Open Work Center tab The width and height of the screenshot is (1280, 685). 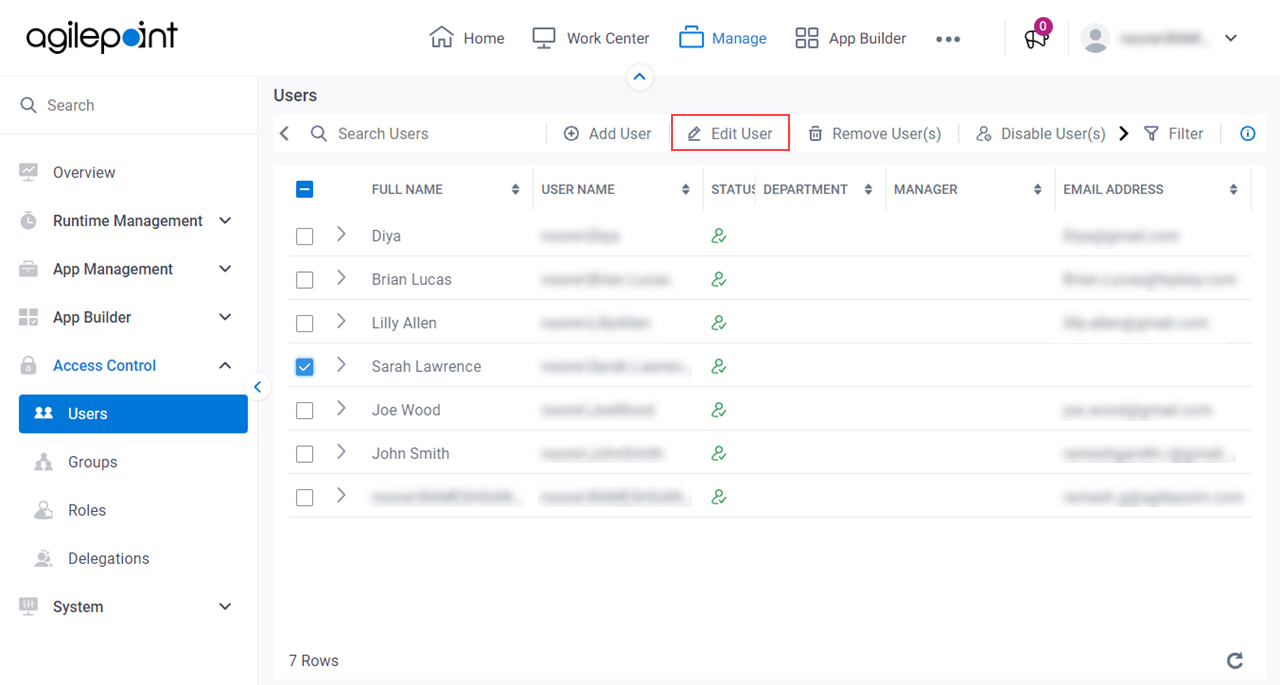click(x=590, y=38)
